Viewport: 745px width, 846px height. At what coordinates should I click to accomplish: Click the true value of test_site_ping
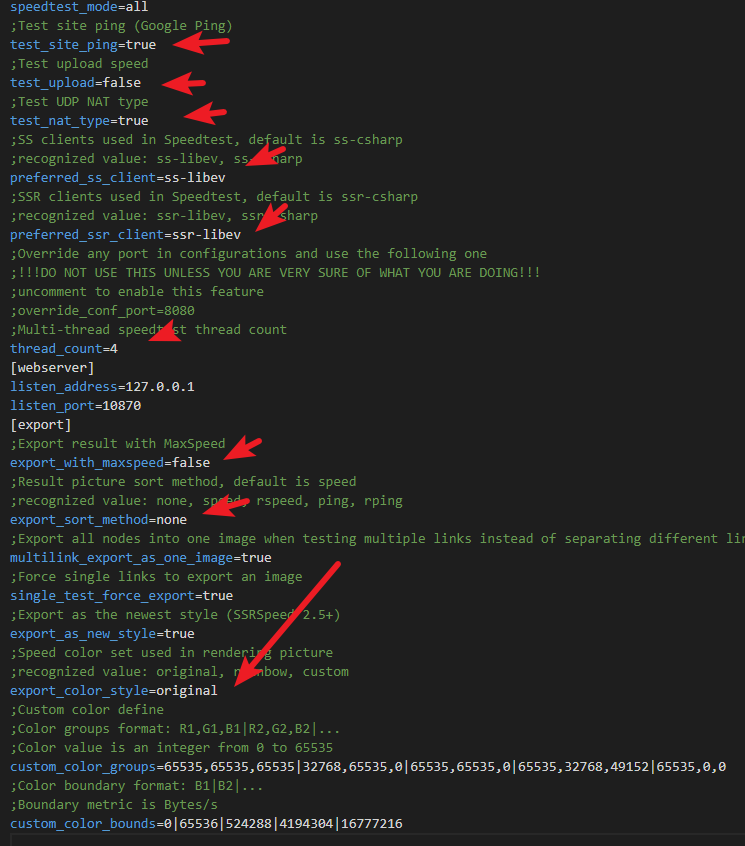(x=141, y=45)
